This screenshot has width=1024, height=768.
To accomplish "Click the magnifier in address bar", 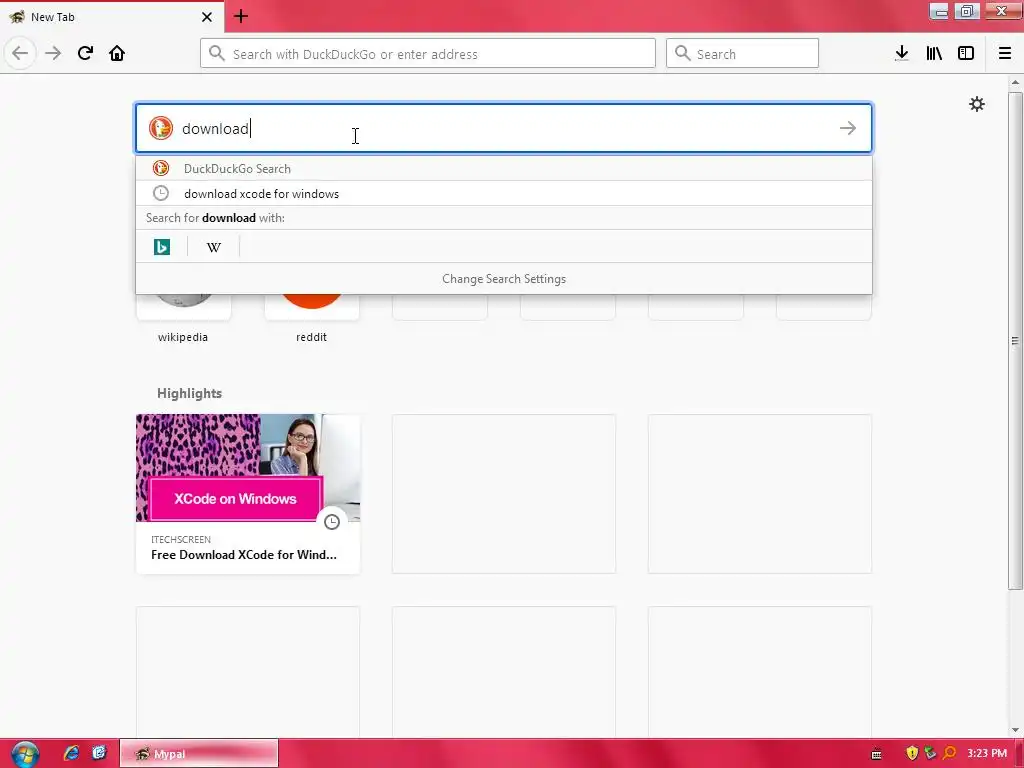I will (217, 53).
